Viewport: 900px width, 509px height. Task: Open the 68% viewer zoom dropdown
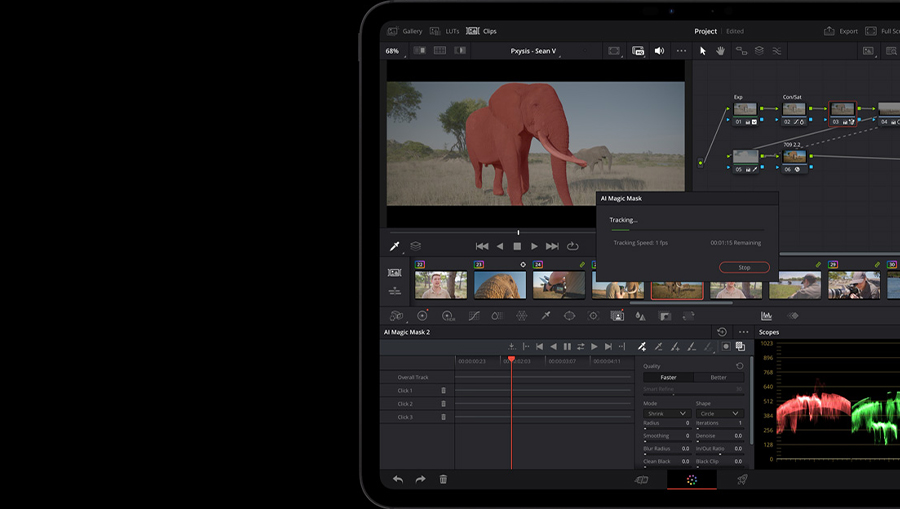(x=392, y=51)
